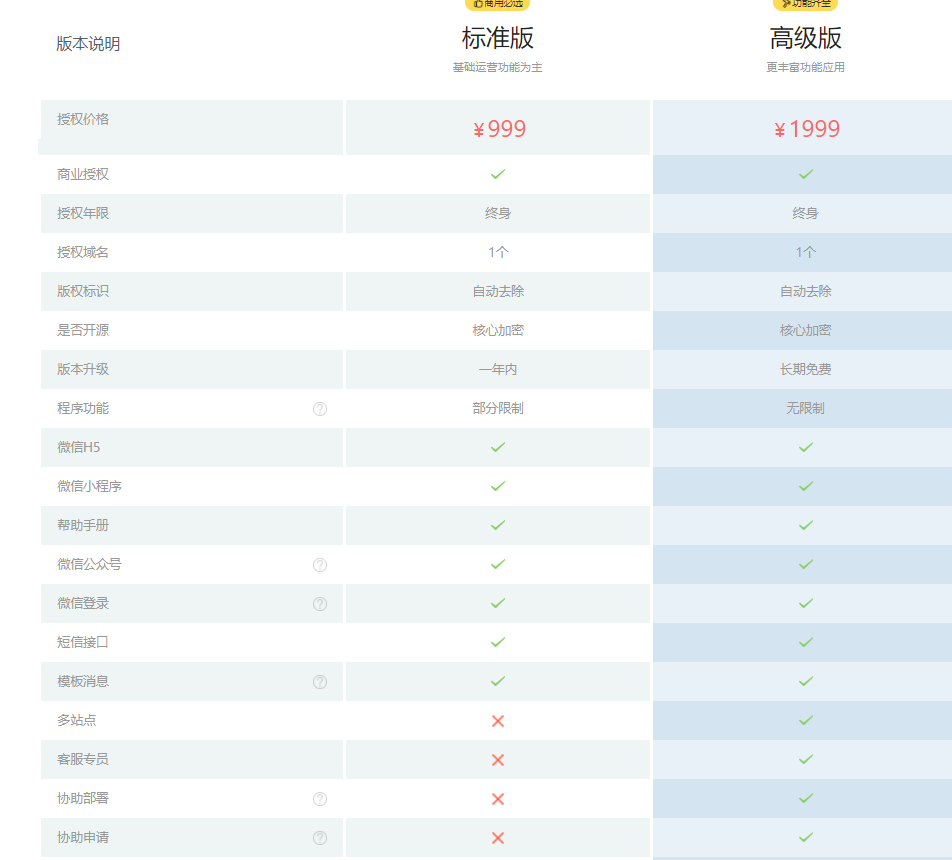Click 高级版 checkmark in 帮助手册 row
The image size is (952, 860).
[x=806, y=525]
